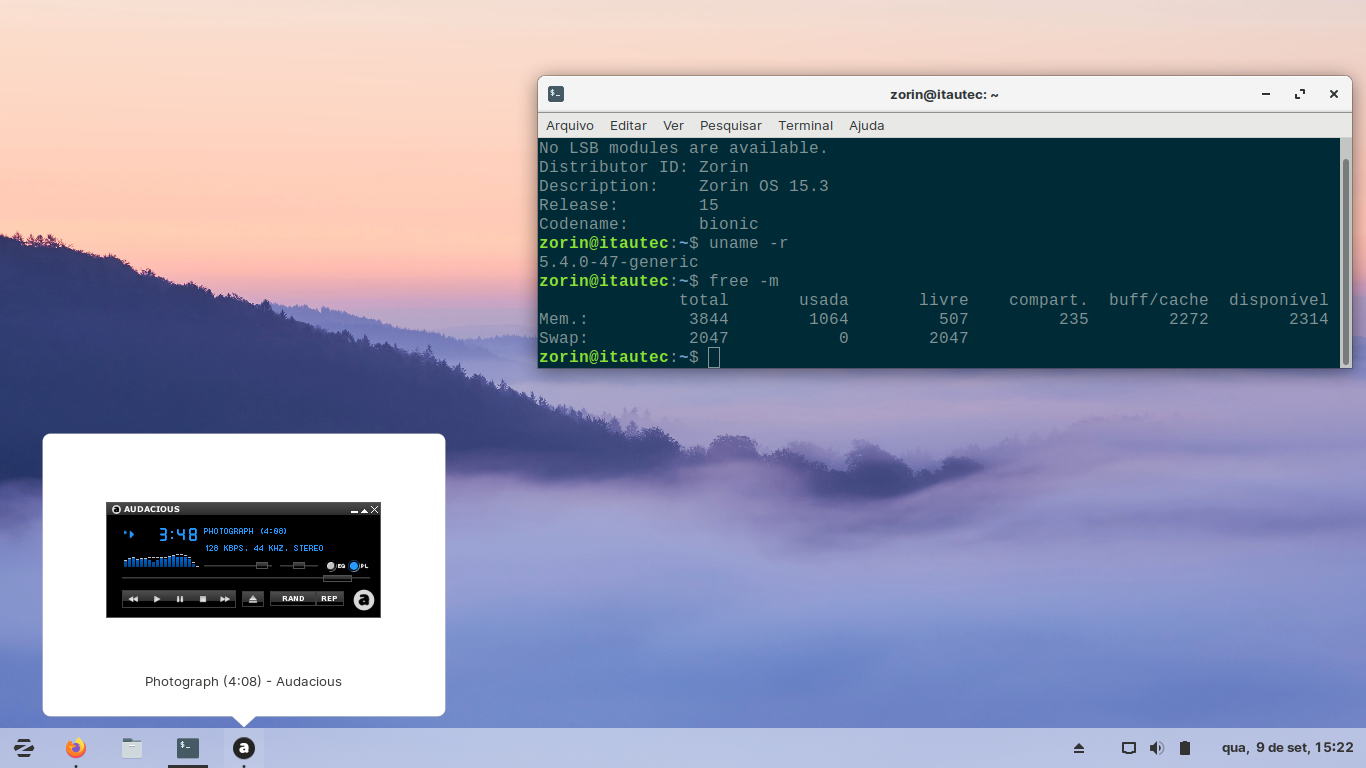1366x768 pixels.
Task: Open the clock showing qua, 9 de set
Action: point(1287,748)
